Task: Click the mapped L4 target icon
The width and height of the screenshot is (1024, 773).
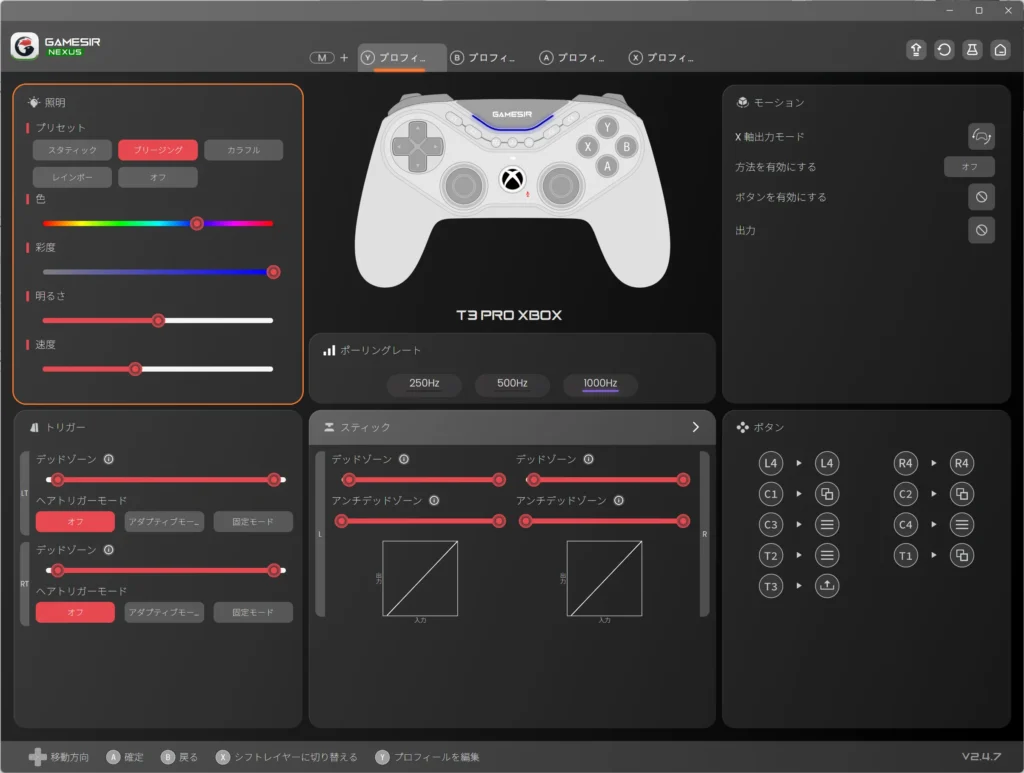Action: pos(827,463)
